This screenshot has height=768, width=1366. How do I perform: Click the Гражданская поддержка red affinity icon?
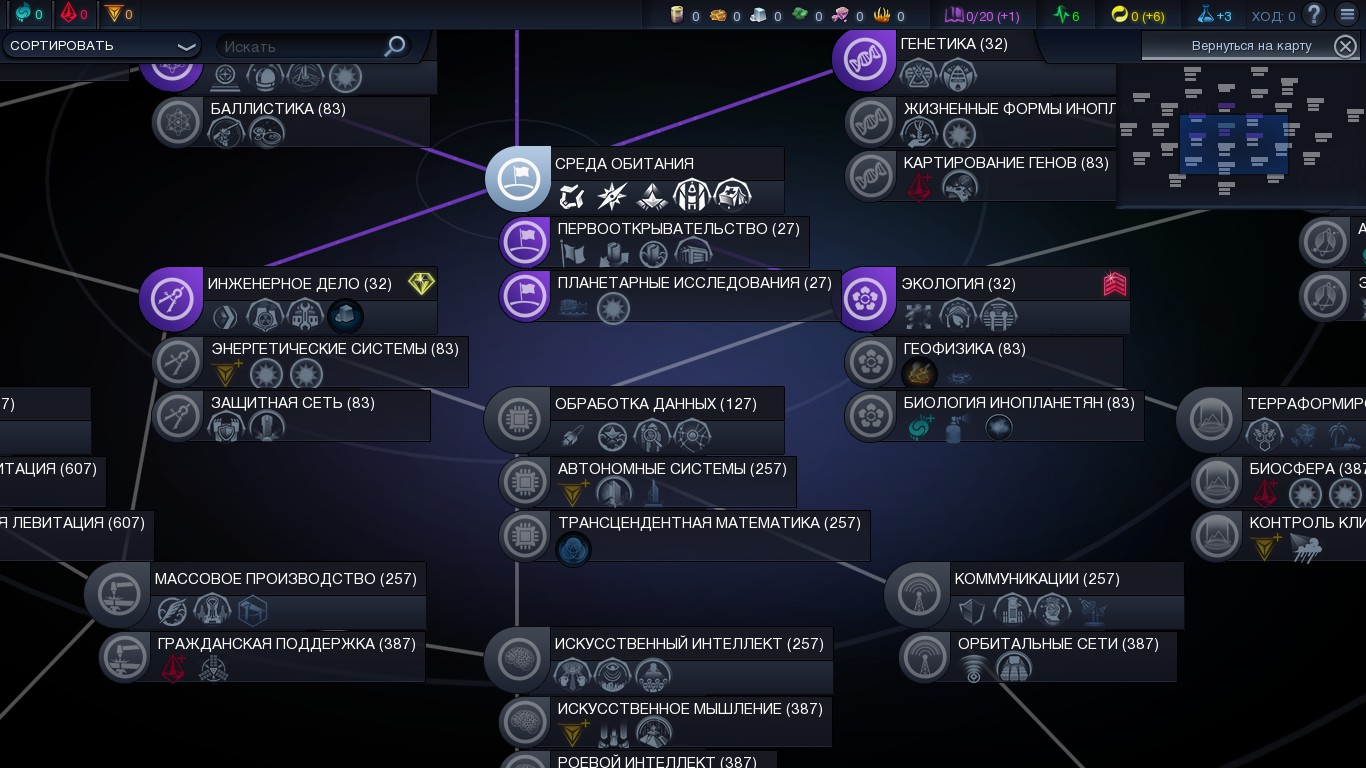pyautogui.click(x=174, y=669)
